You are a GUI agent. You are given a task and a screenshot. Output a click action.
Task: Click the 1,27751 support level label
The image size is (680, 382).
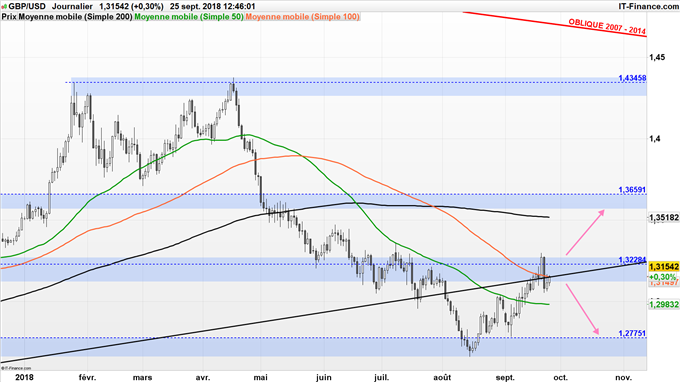click(632, 333)
